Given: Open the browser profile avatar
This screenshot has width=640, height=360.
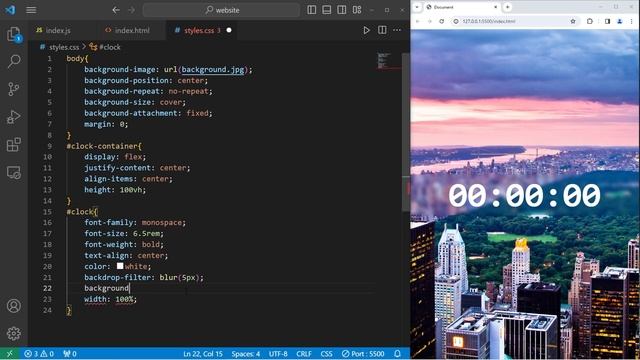Looking at the screenshot, I should pyautogui.click(x=620, y=21).
